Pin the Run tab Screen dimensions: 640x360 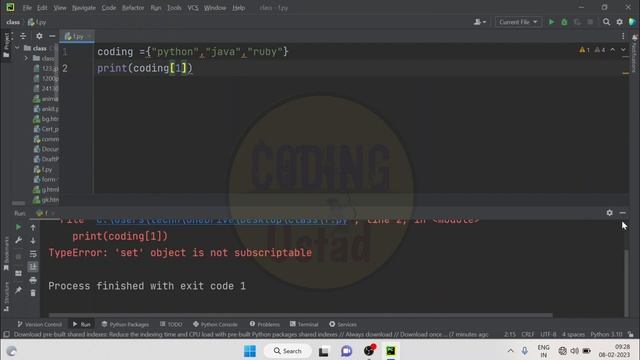[18, 290]
